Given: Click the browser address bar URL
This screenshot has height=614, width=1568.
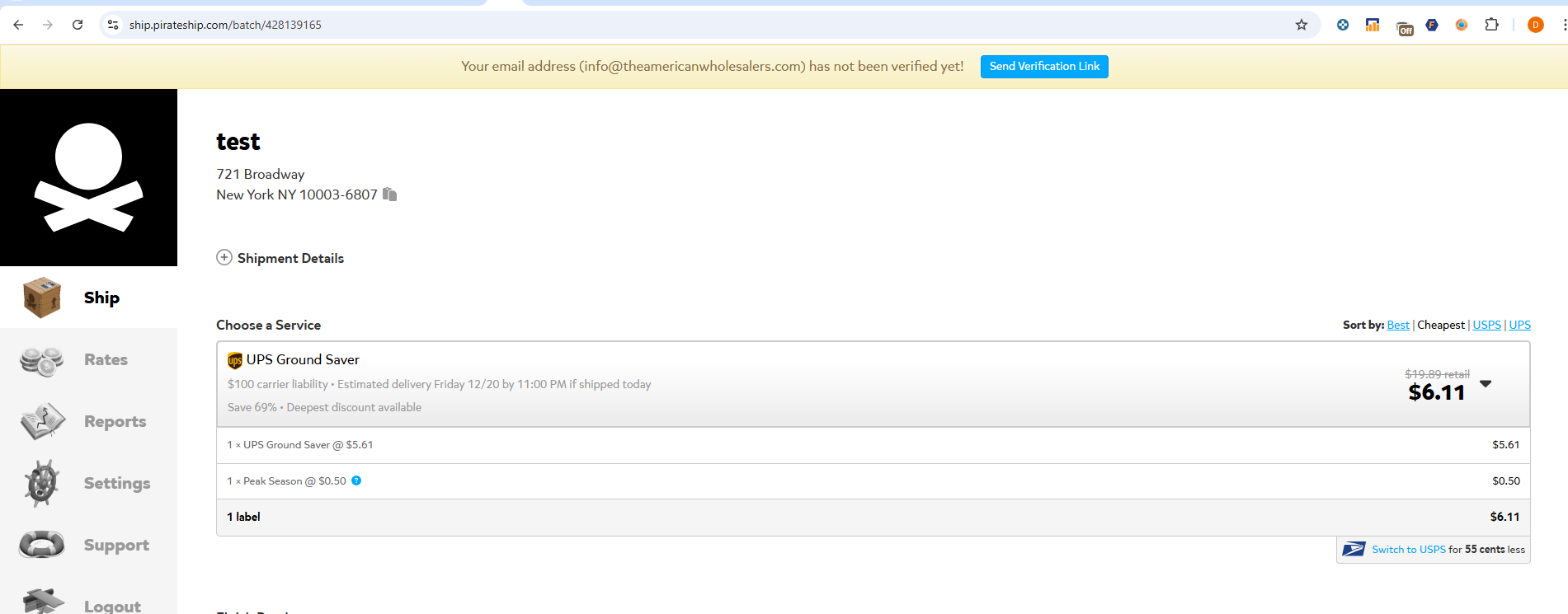Looking at the screenshot, I should (225, 25).
